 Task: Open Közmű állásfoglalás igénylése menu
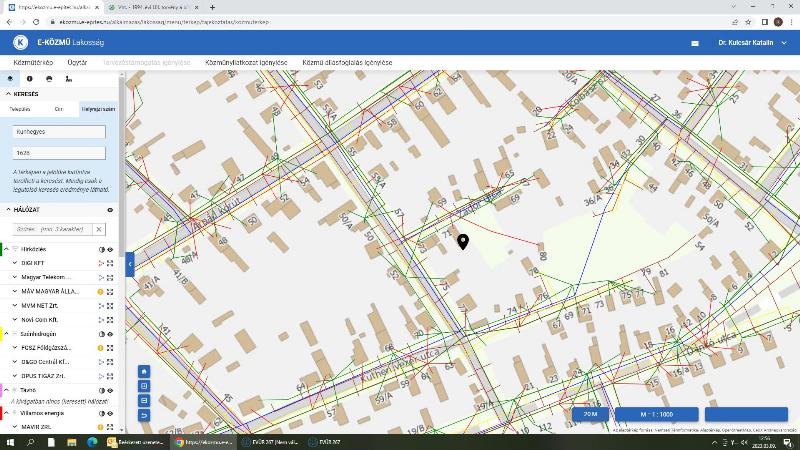(347, 62)
